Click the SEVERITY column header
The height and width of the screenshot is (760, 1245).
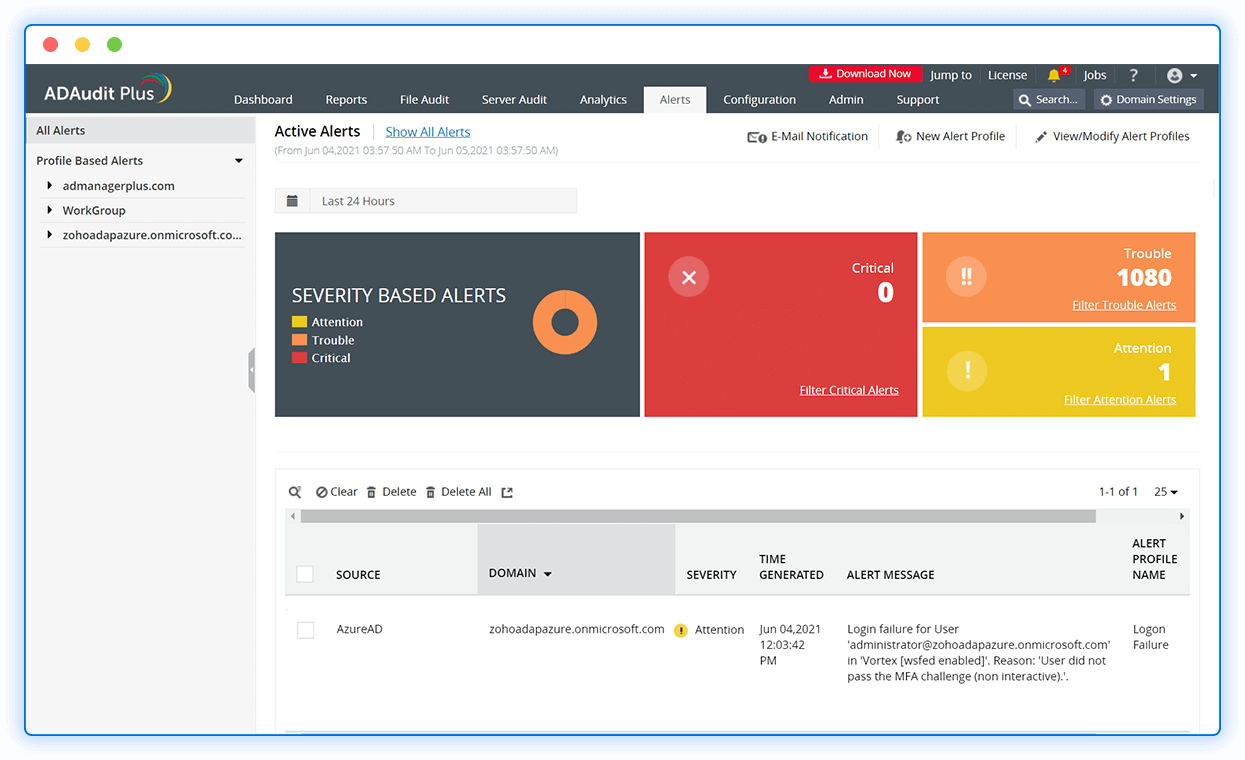tap(711, 575)
